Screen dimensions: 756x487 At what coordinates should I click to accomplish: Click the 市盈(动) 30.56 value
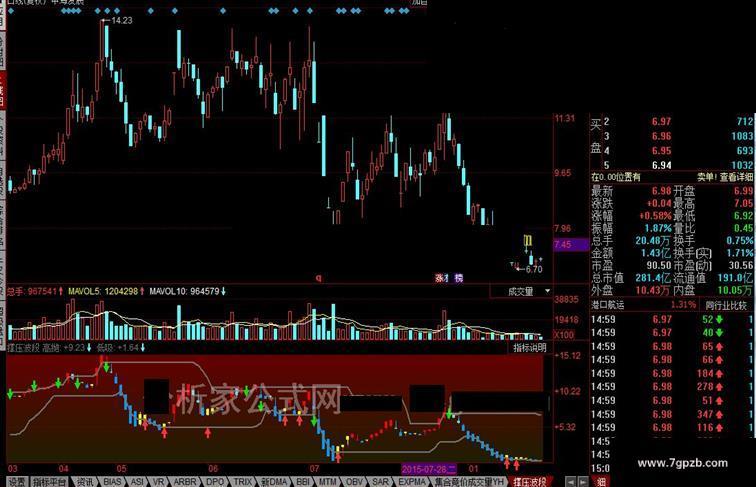(741, 265)
